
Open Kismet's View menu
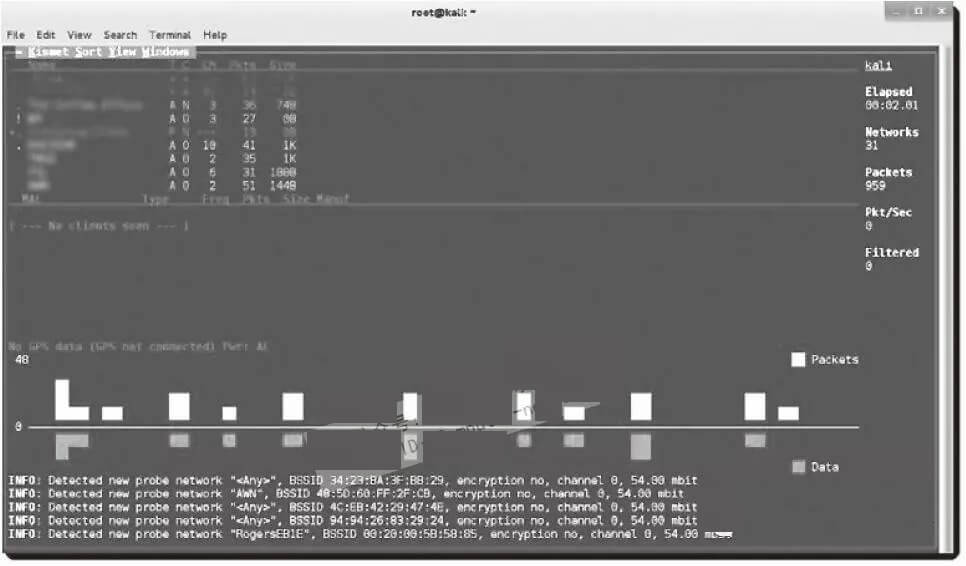pyautogui.click(x=122, y=52)
